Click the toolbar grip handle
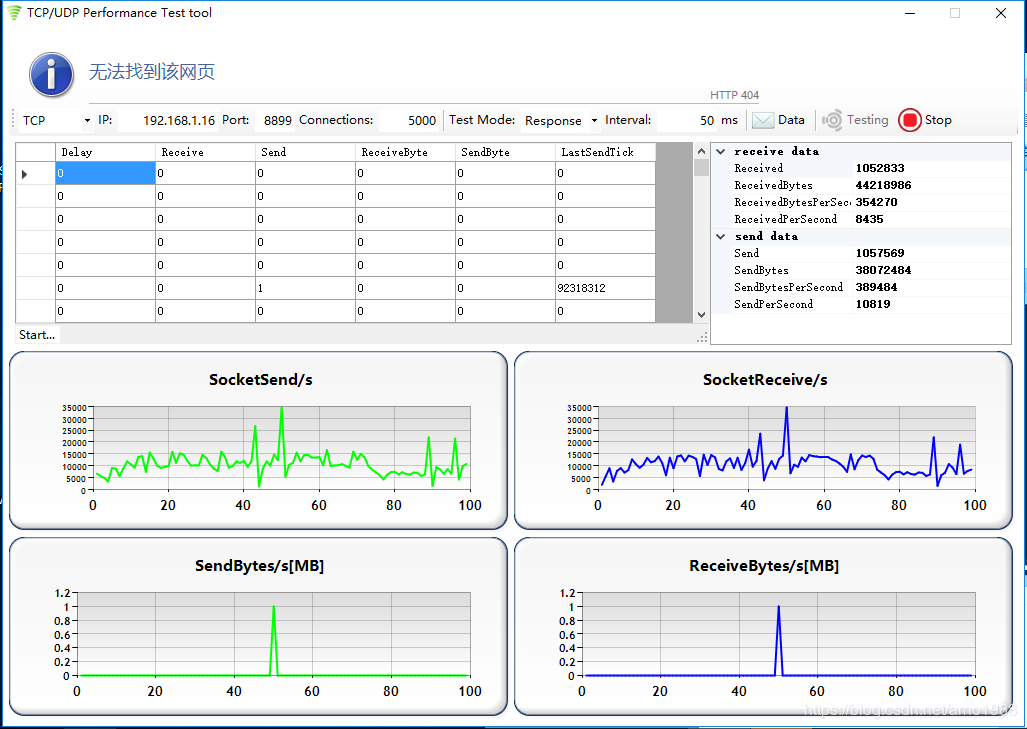 (14, 121)
